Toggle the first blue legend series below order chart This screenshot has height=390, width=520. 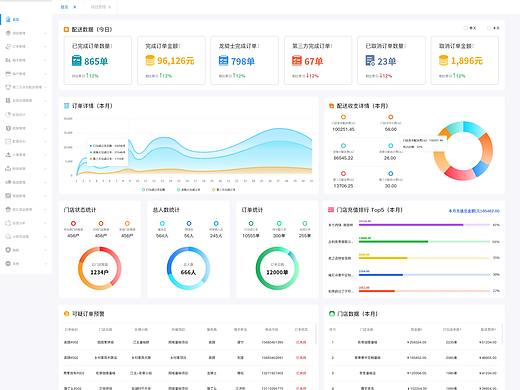(x=154, y=190)
